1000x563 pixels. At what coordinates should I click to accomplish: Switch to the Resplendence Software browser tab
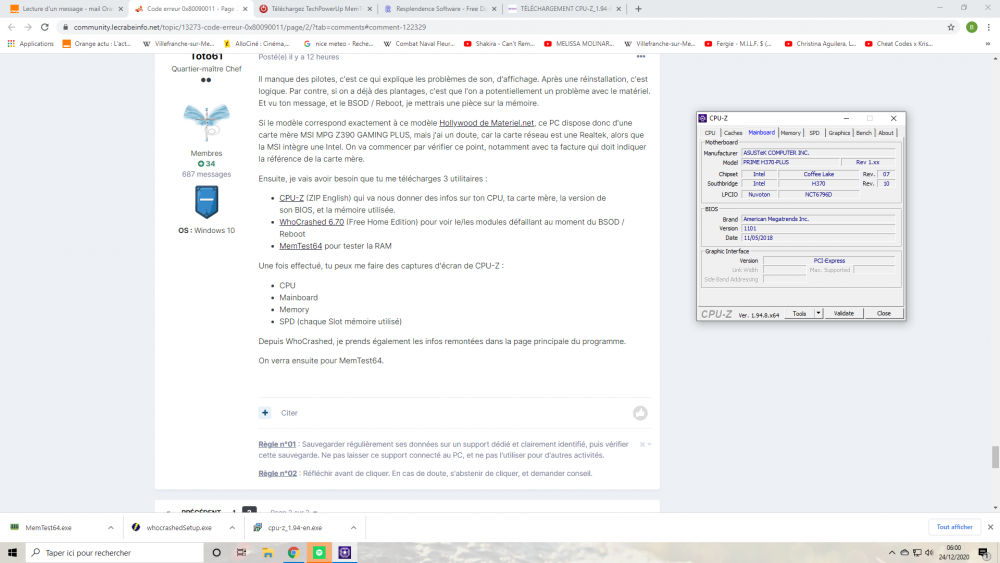(x=439, y=9)
